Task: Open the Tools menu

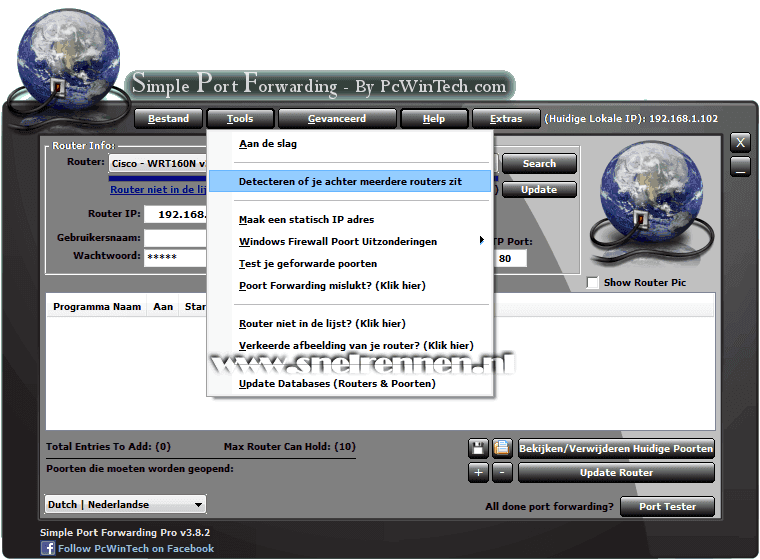Action: pos(240,118)
